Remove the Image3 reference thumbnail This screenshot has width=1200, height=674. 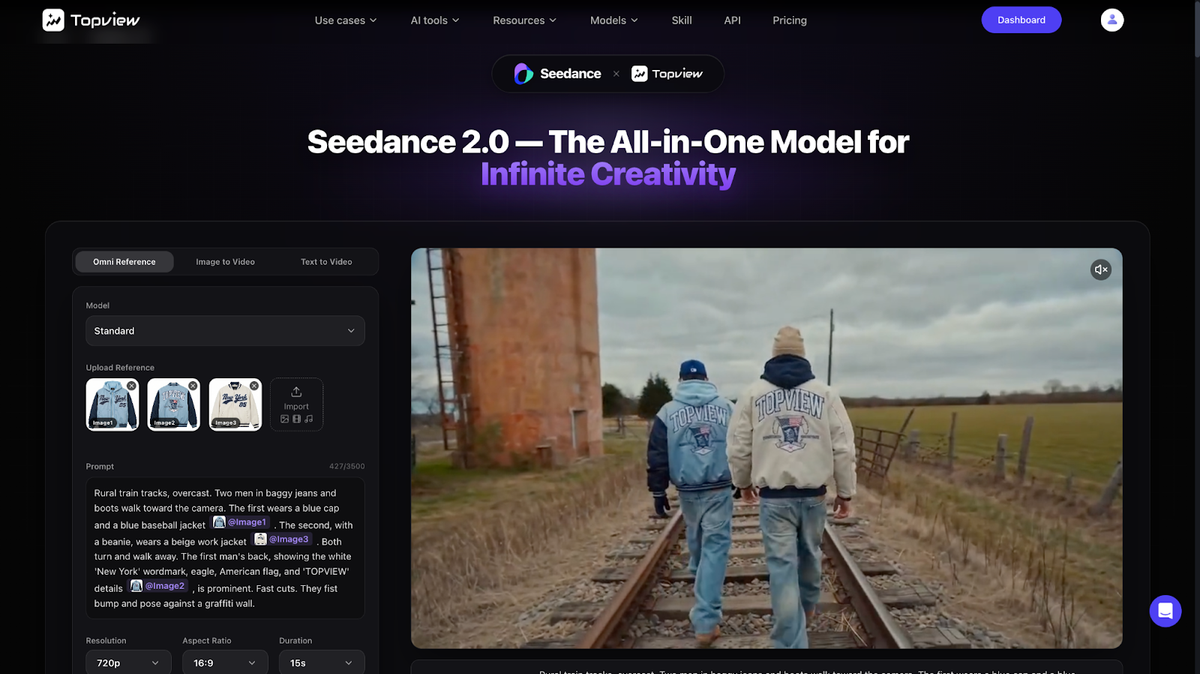(254, 384)
